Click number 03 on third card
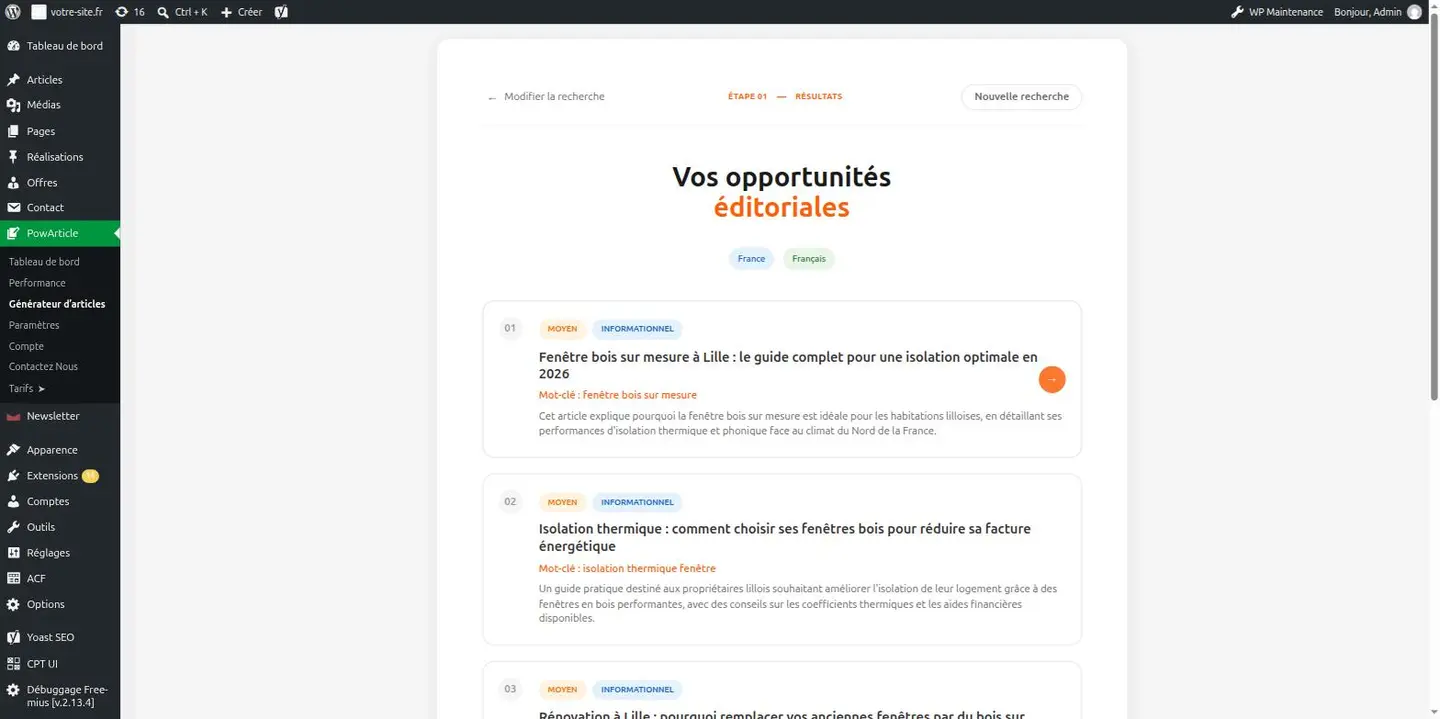Image resolution: width=1440 pixels, height=719 pixels. (510, 688)
